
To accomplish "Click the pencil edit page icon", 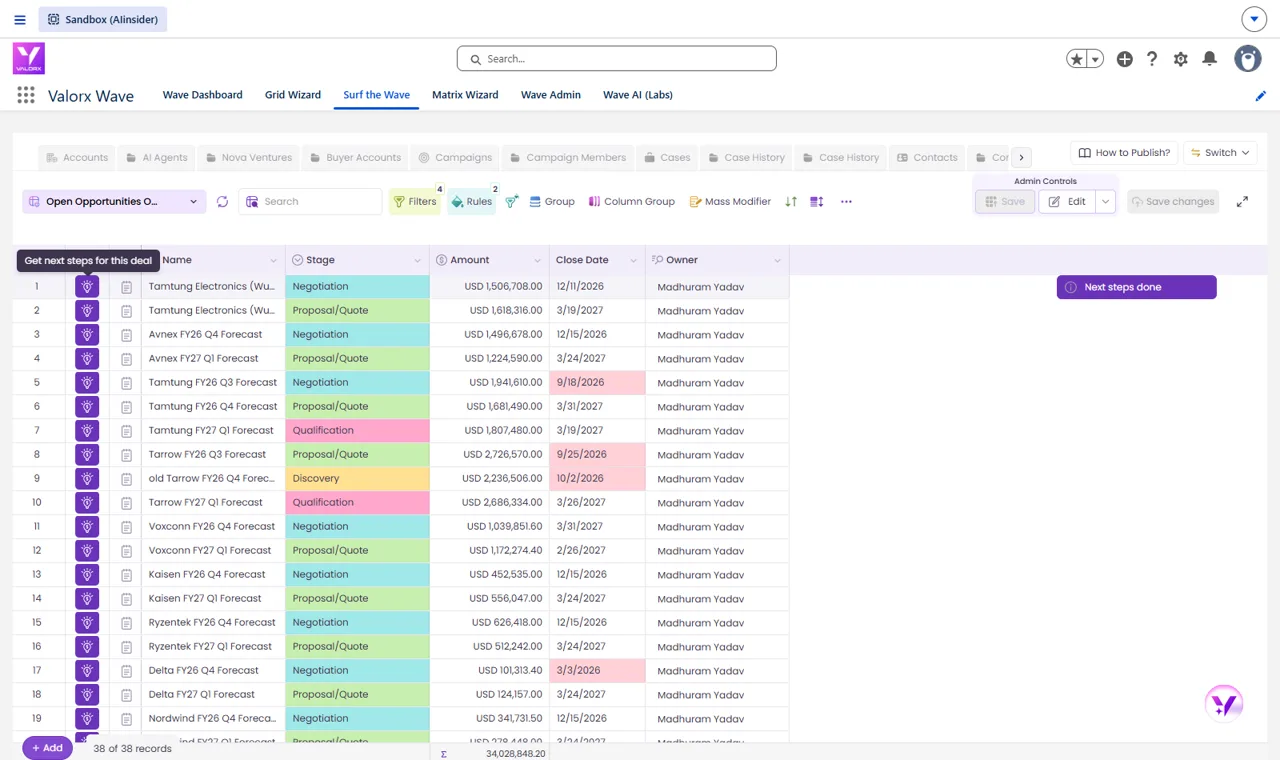I will 1261,96.
